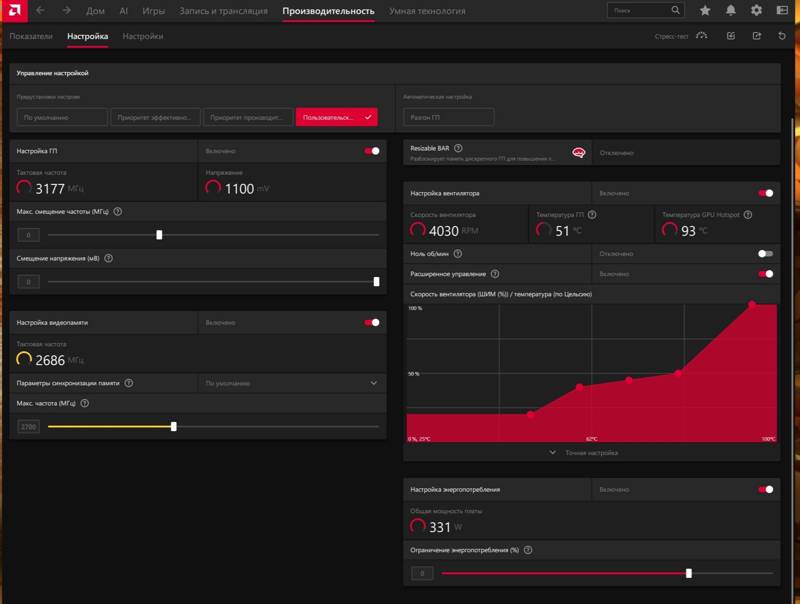Viewport: 800px width, 604px height.
Task: Open settings gear icon
Action: click(756, 10)
